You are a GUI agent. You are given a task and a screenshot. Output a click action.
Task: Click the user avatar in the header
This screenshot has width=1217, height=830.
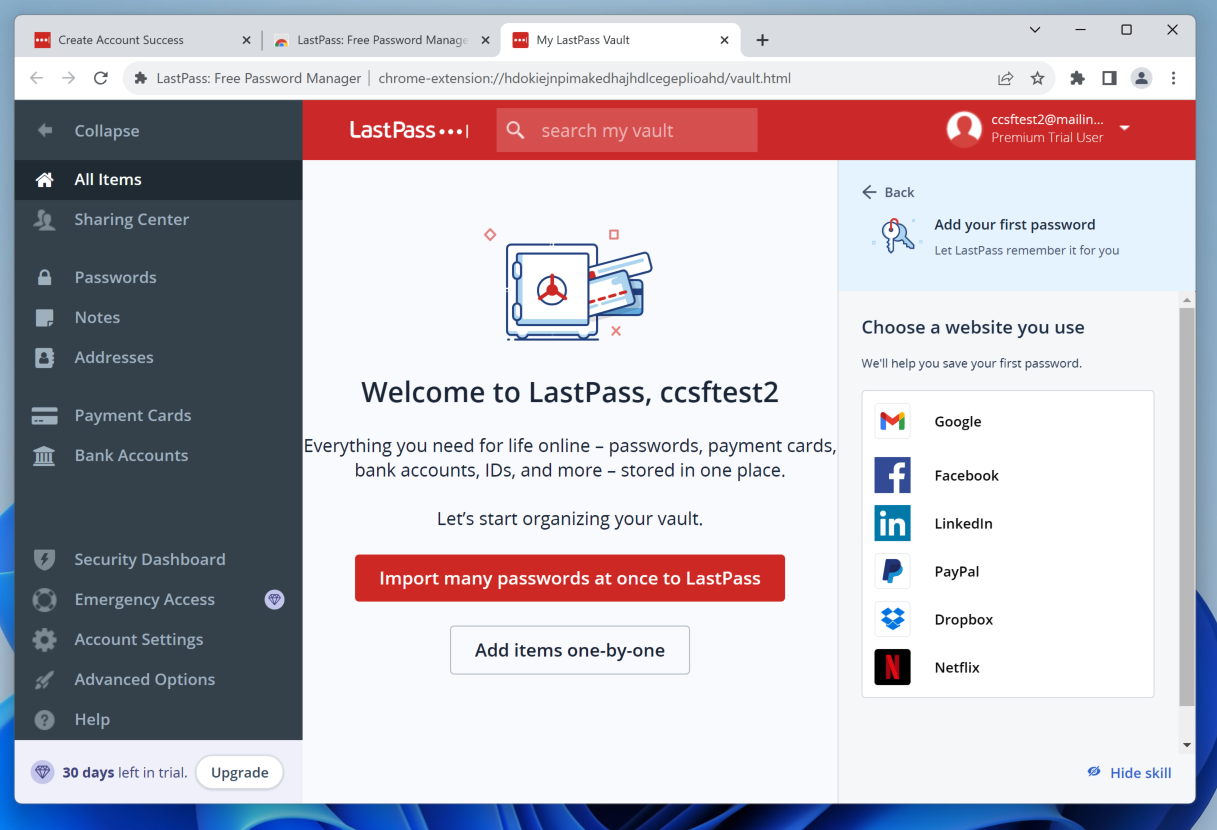[964, 129]
